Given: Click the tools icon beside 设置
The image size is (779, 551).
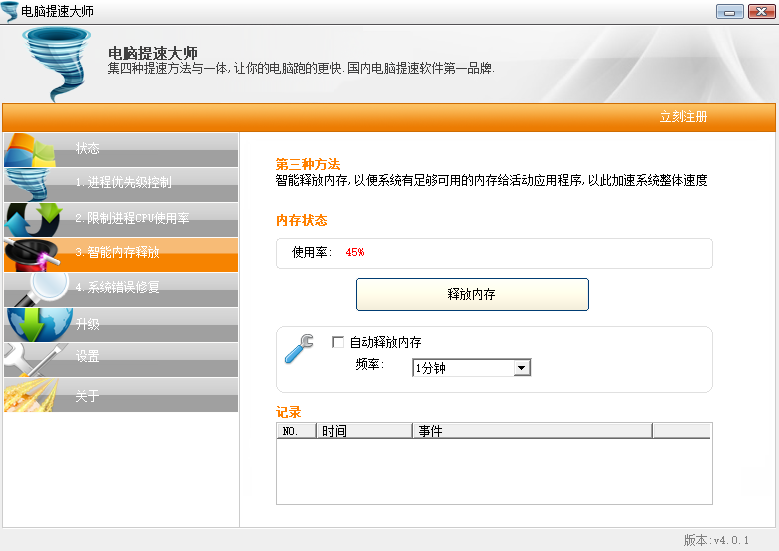Looking at the screenshot, I should tap(30, 359).
